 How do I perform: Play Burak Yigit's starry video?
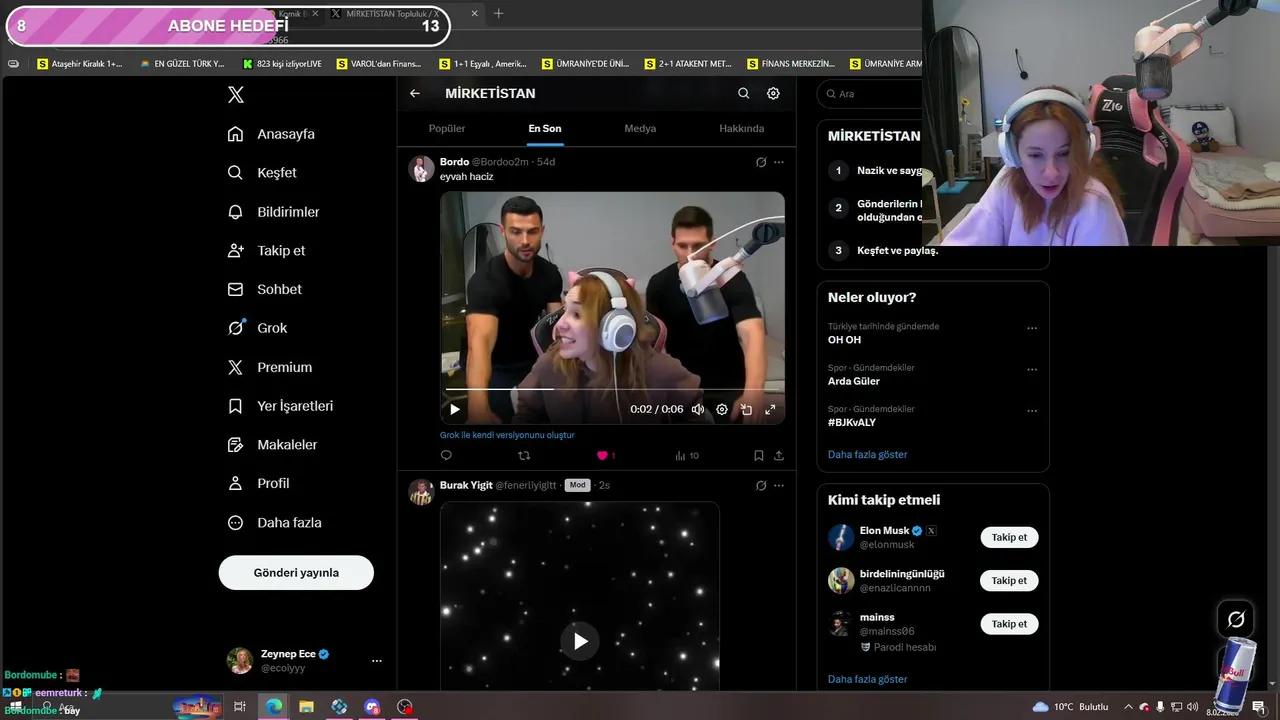[580, 641]
